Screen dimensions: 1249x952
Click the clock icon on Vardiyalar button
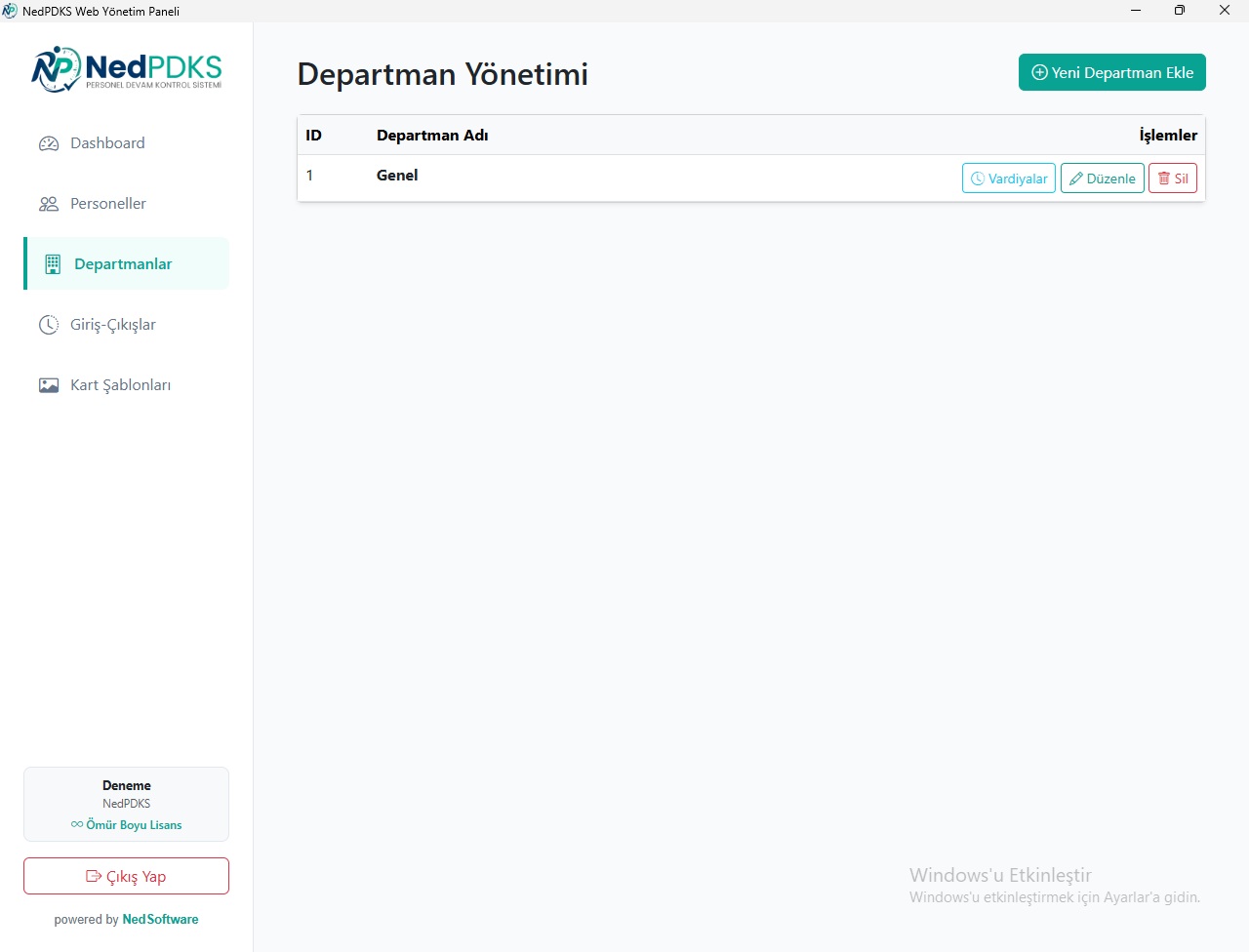tap(978, 178)
